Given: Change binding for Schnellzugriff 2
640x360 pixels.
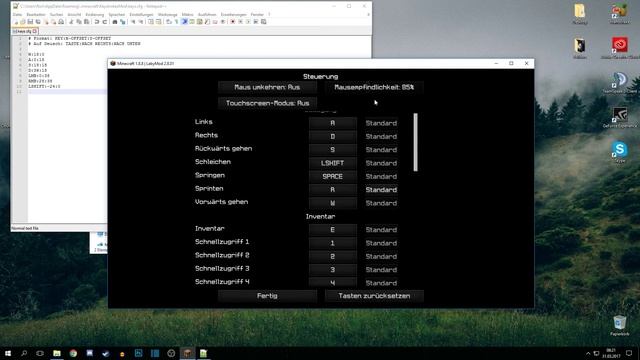Looking at the screenshot, I should 333,256.
